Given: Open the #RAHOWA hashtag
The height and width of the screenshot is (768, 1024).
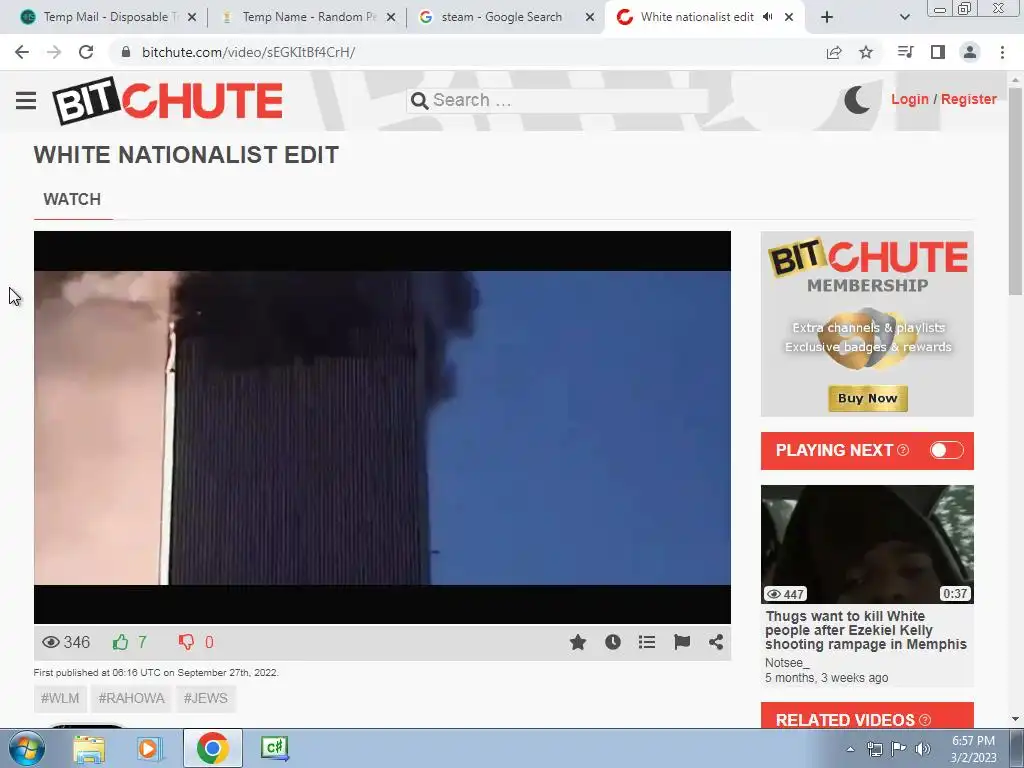Looking at the screenshot, I should (131, 698).
